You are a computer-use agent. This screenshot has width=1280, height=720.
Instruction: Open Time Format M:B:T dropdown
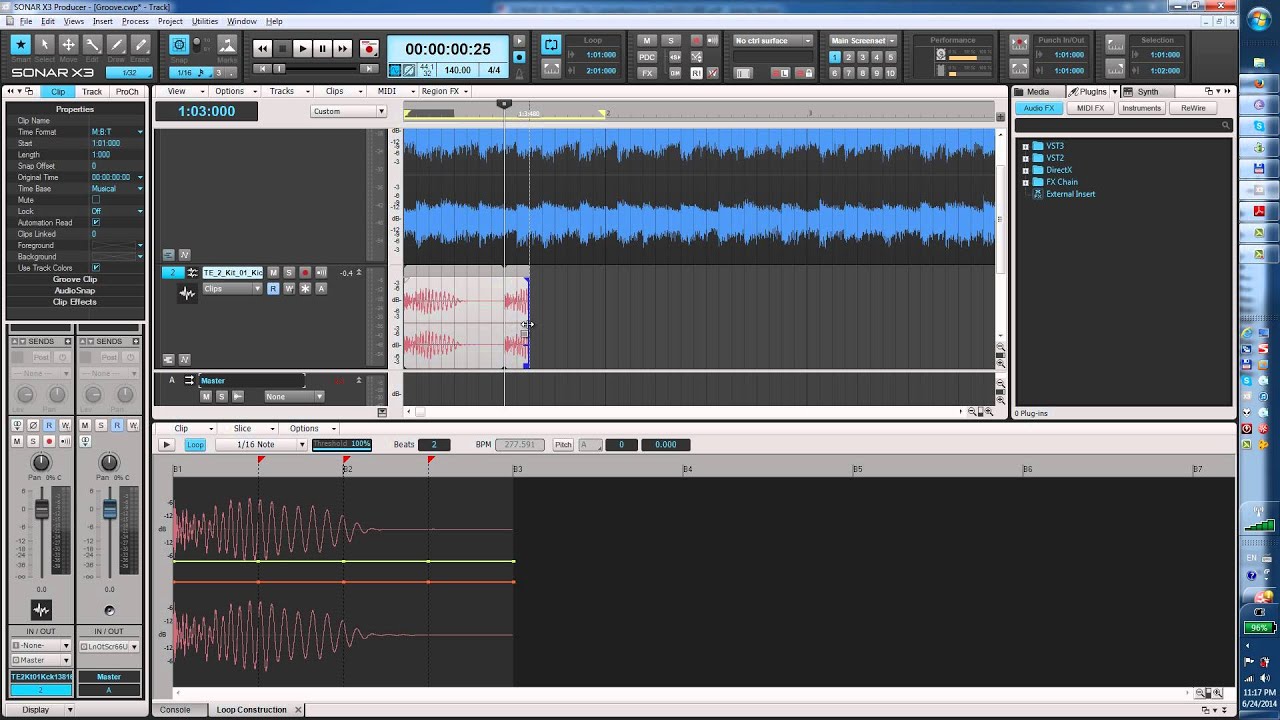117,132
